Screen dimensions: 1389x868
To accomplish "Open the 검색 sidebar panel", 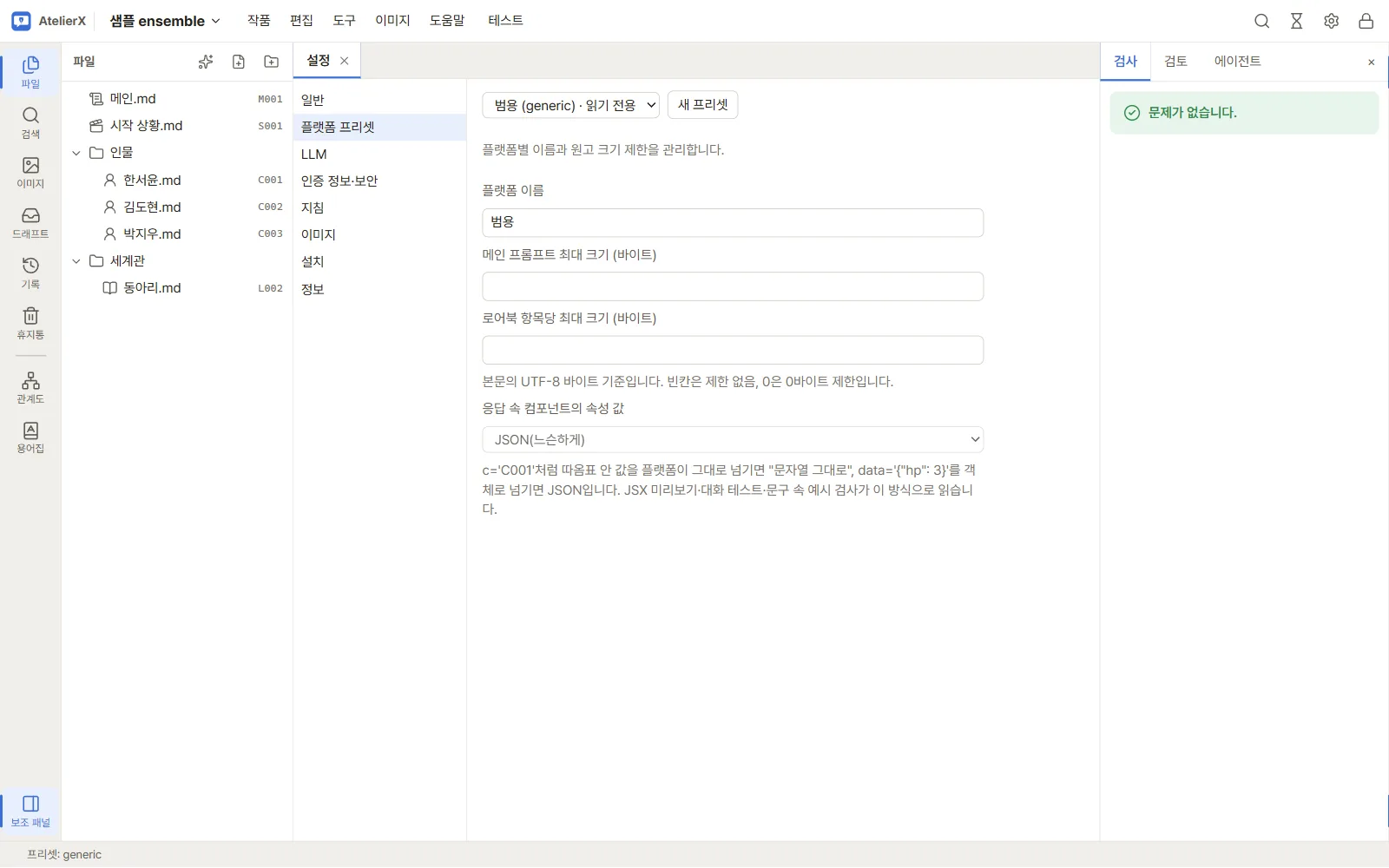I will 30,122.
